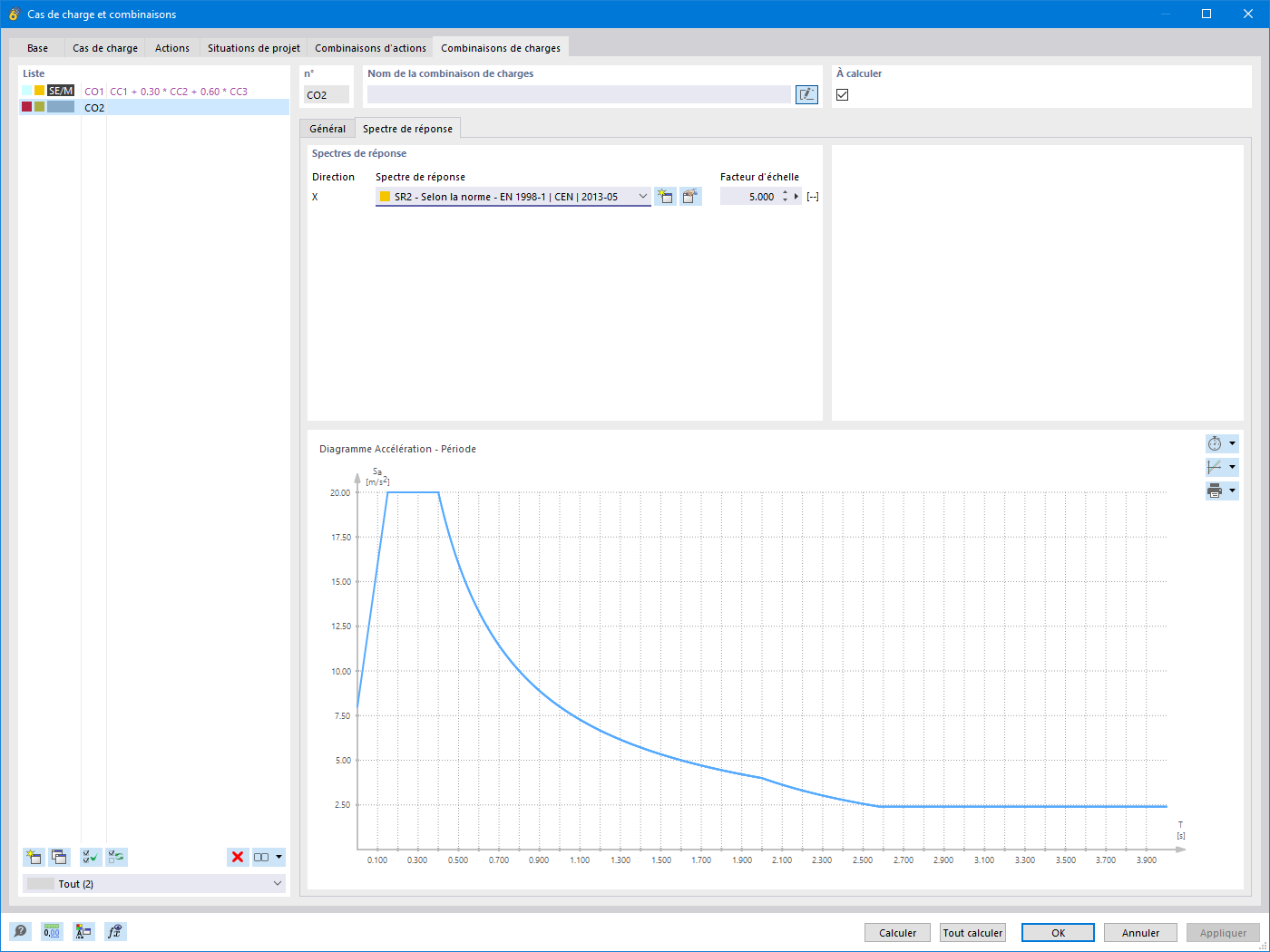Click the Nom de la combinaison de charges field
Image resolution: width=1270 pixels, height=952 pixels.
[579, 94]
